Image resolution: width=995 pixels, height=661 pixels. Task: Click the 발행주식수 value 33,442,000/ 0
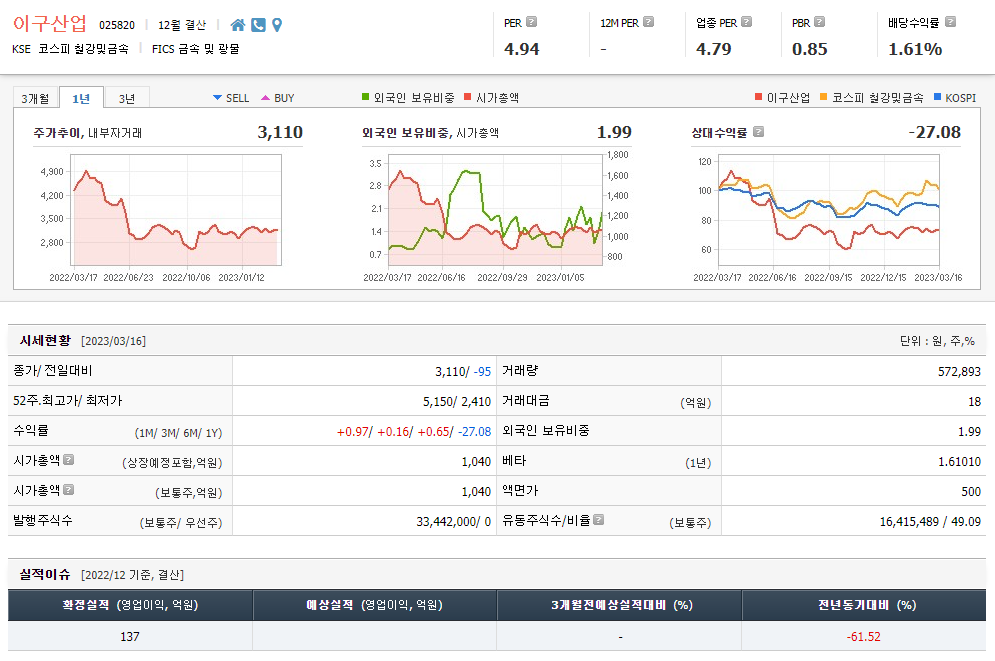click(x=454, y=521)
